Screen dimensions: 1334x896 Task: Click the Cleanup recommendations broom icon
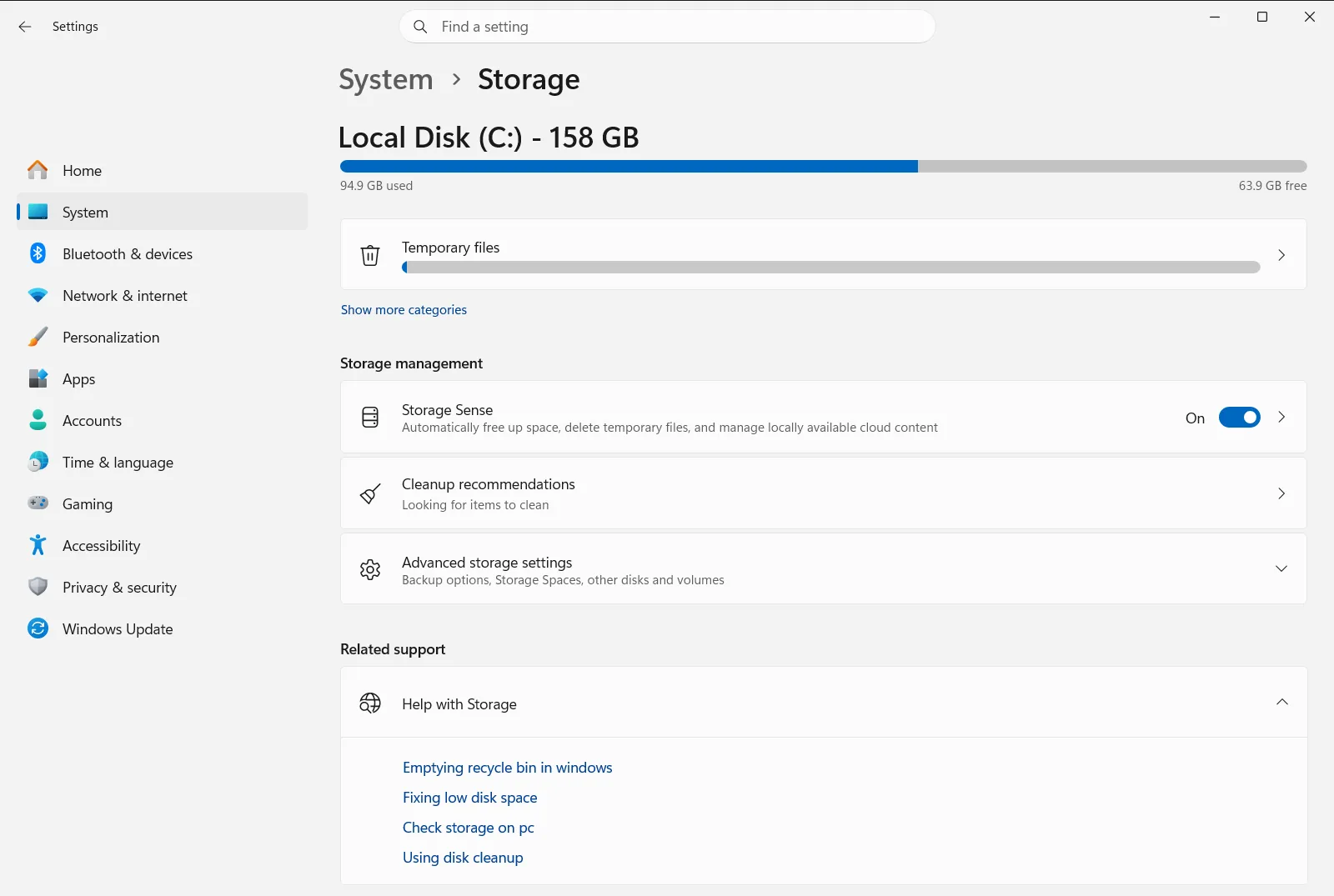370,493
